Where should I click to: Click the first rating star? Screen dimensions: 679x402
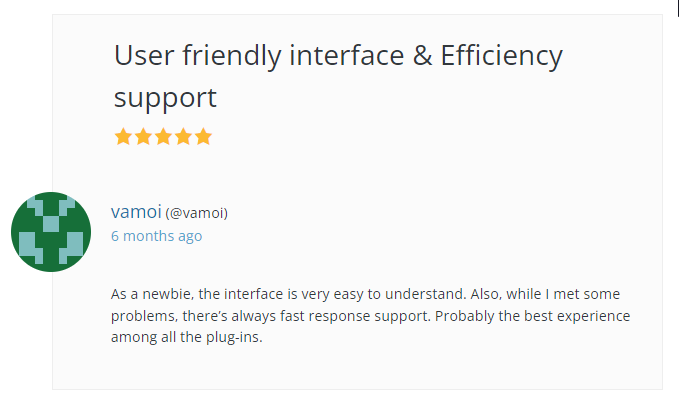click(124, 136)
